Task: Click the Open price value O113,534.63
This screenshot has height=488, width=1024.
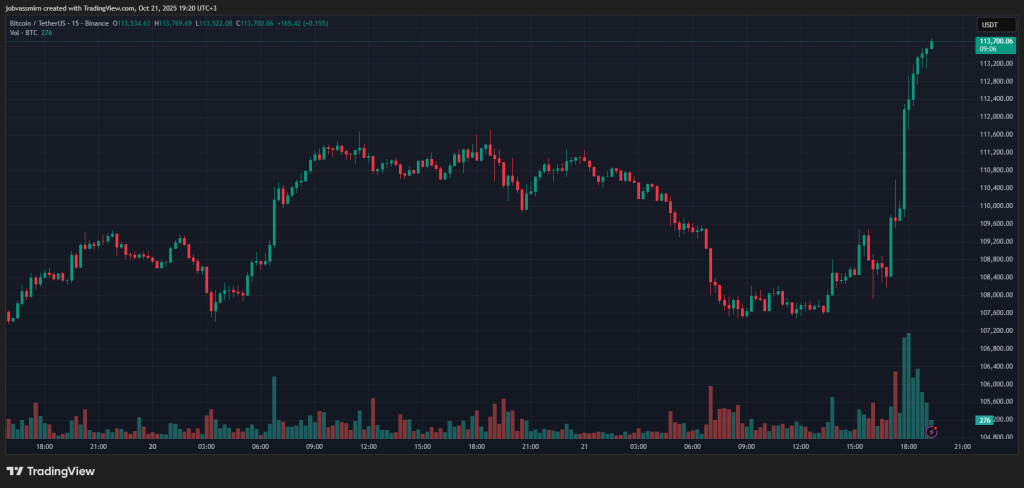Action: click(132, 22)
